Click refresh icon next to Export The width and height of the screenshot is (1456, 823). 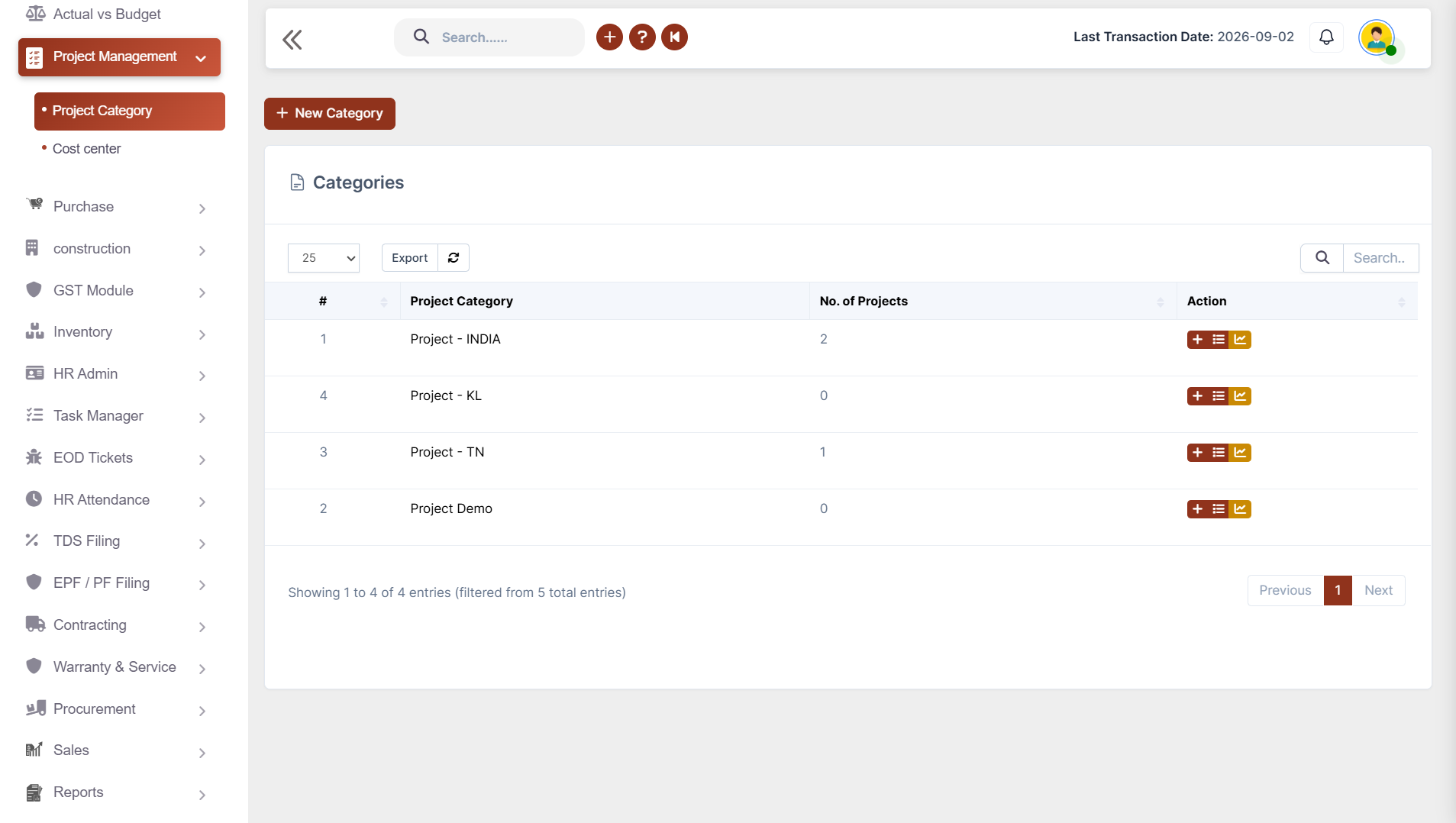click(454, 258)
